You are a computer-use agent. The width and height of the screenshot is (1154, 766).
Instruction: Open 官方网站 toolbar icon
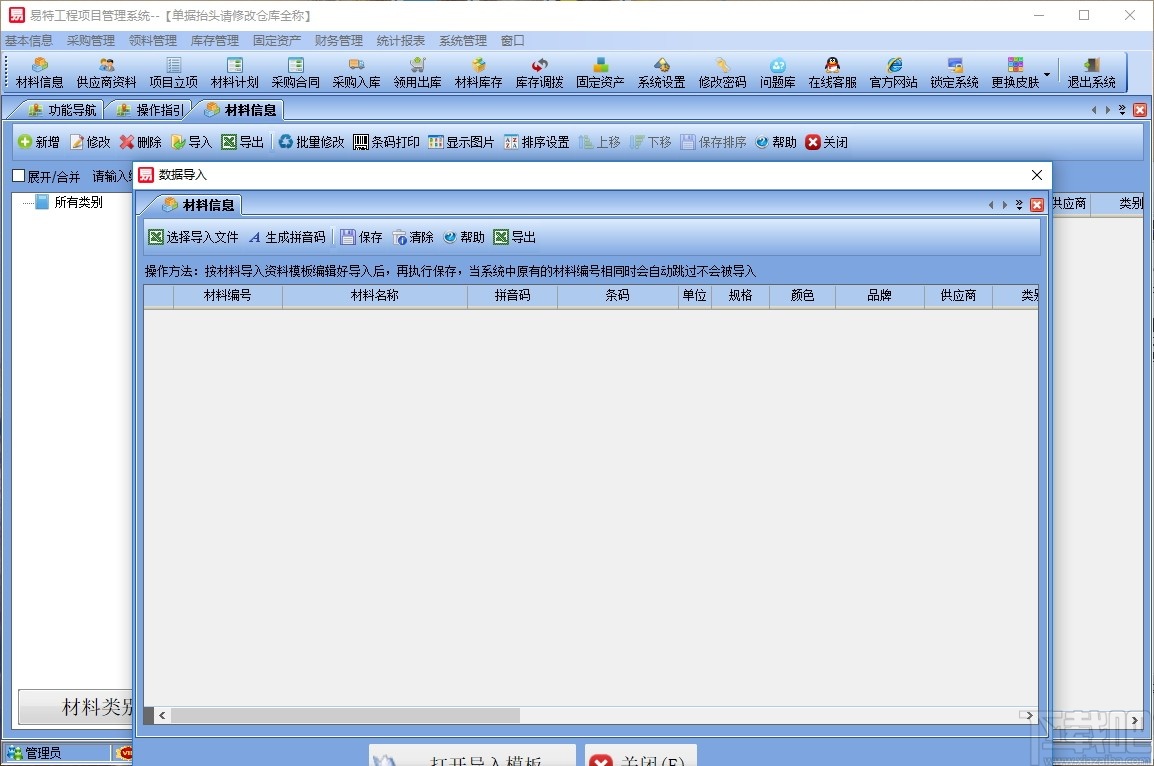(893, 73)
